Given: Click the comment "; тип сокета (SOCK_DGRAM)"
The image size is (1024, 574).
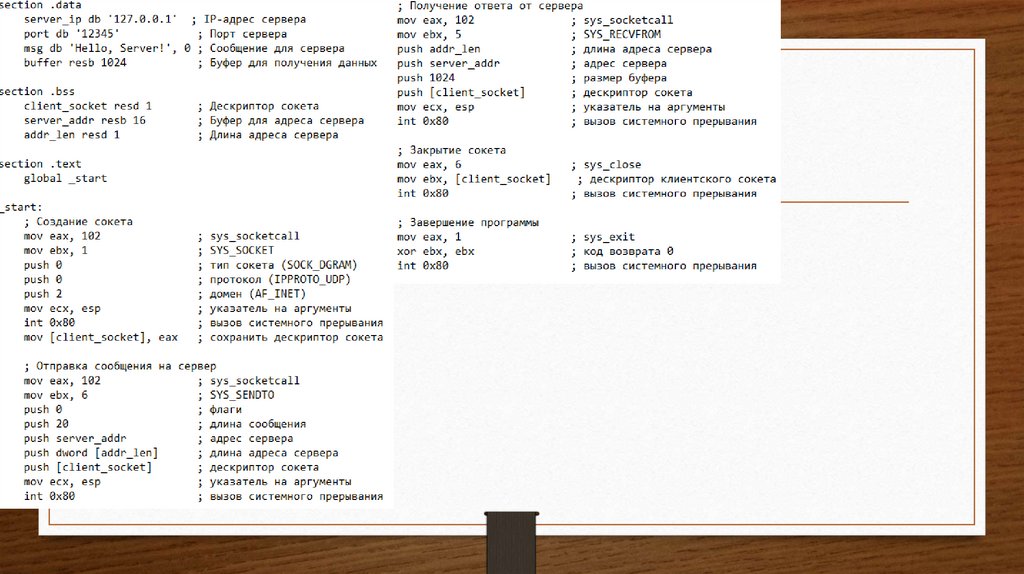Looking at the screenshot, I should [278, 265].
